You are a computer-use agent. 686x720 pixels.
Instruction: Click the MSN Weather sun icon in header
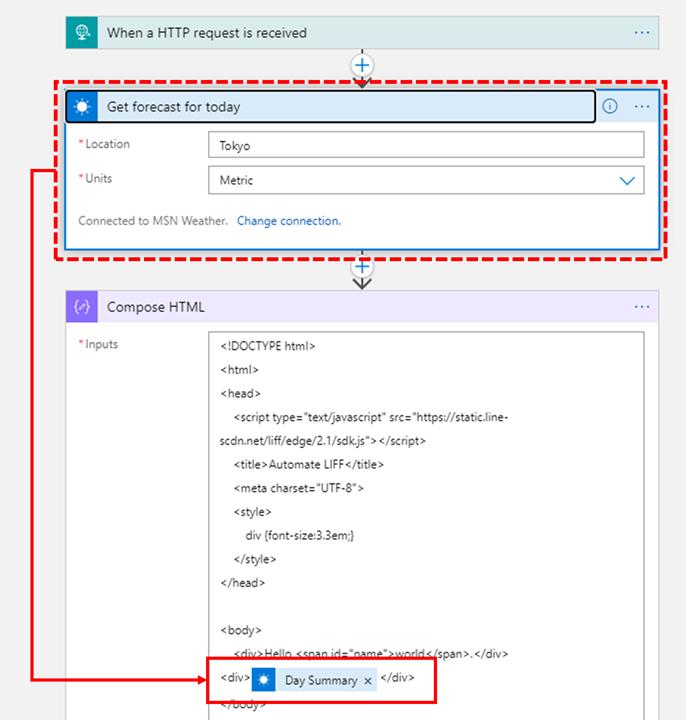click(82, 107)
